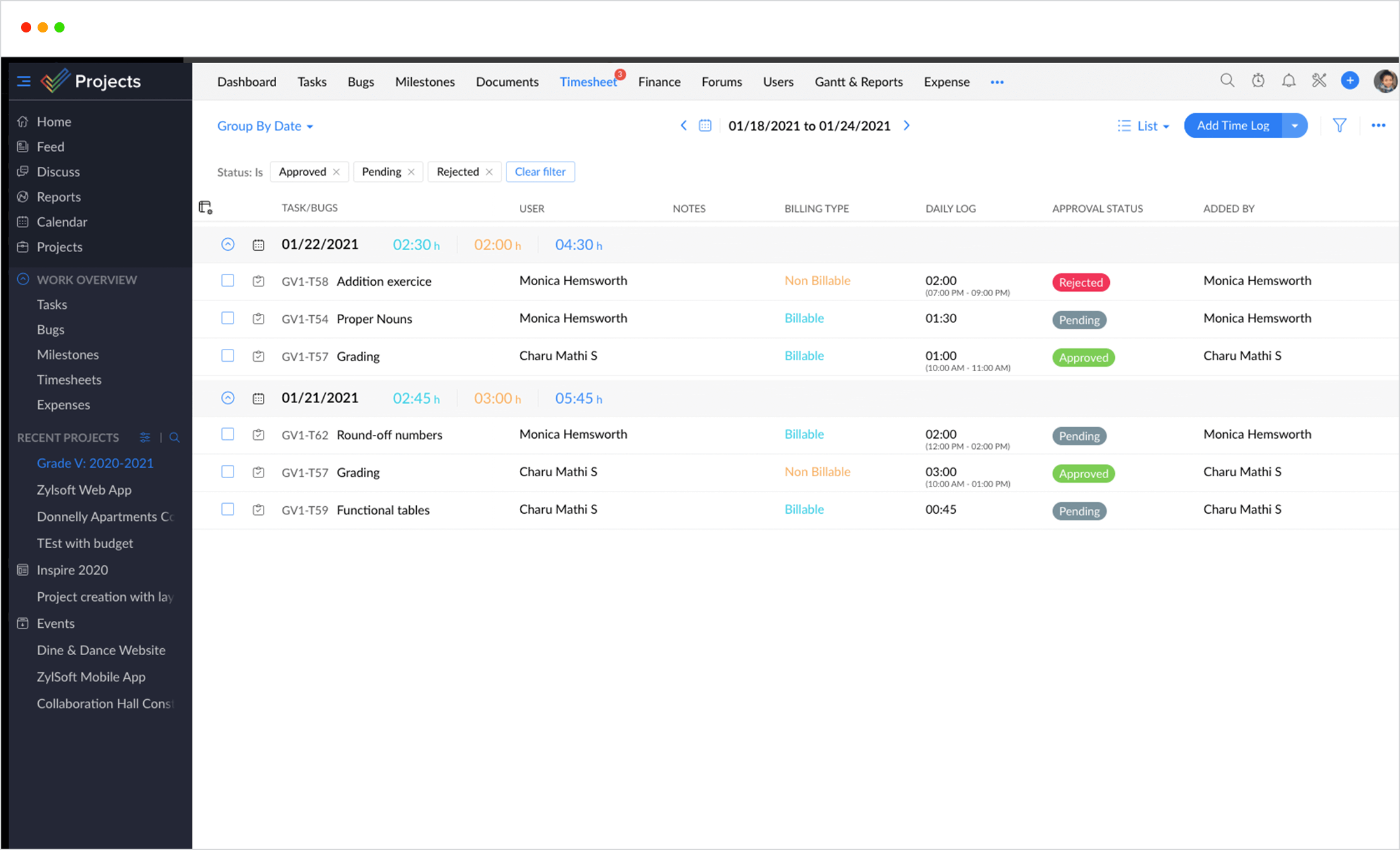Screen dimensions: 1400x850
Task: Switch to the Finance tab
Action: 659,81
